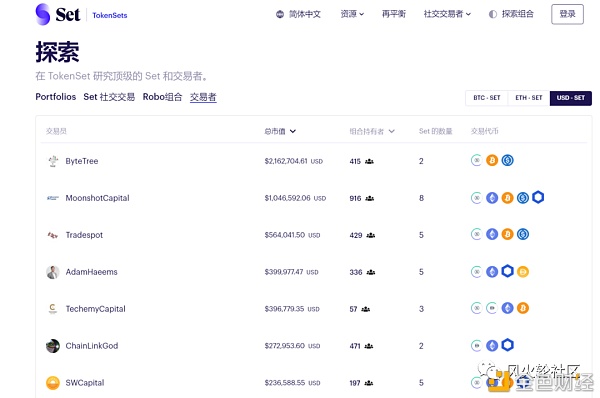
Task: Open the AdamHaeems trader profile
Action: click(x=91, y=272)
